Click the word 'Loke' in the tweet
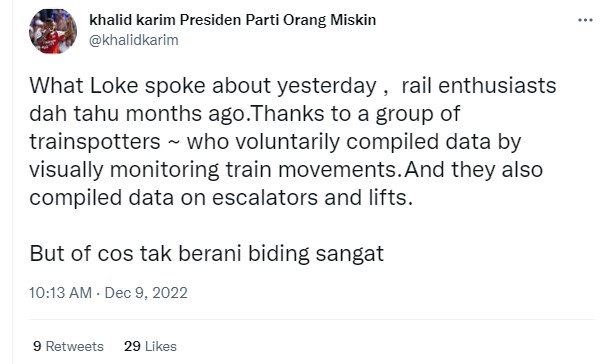 (x=114, y=86)
